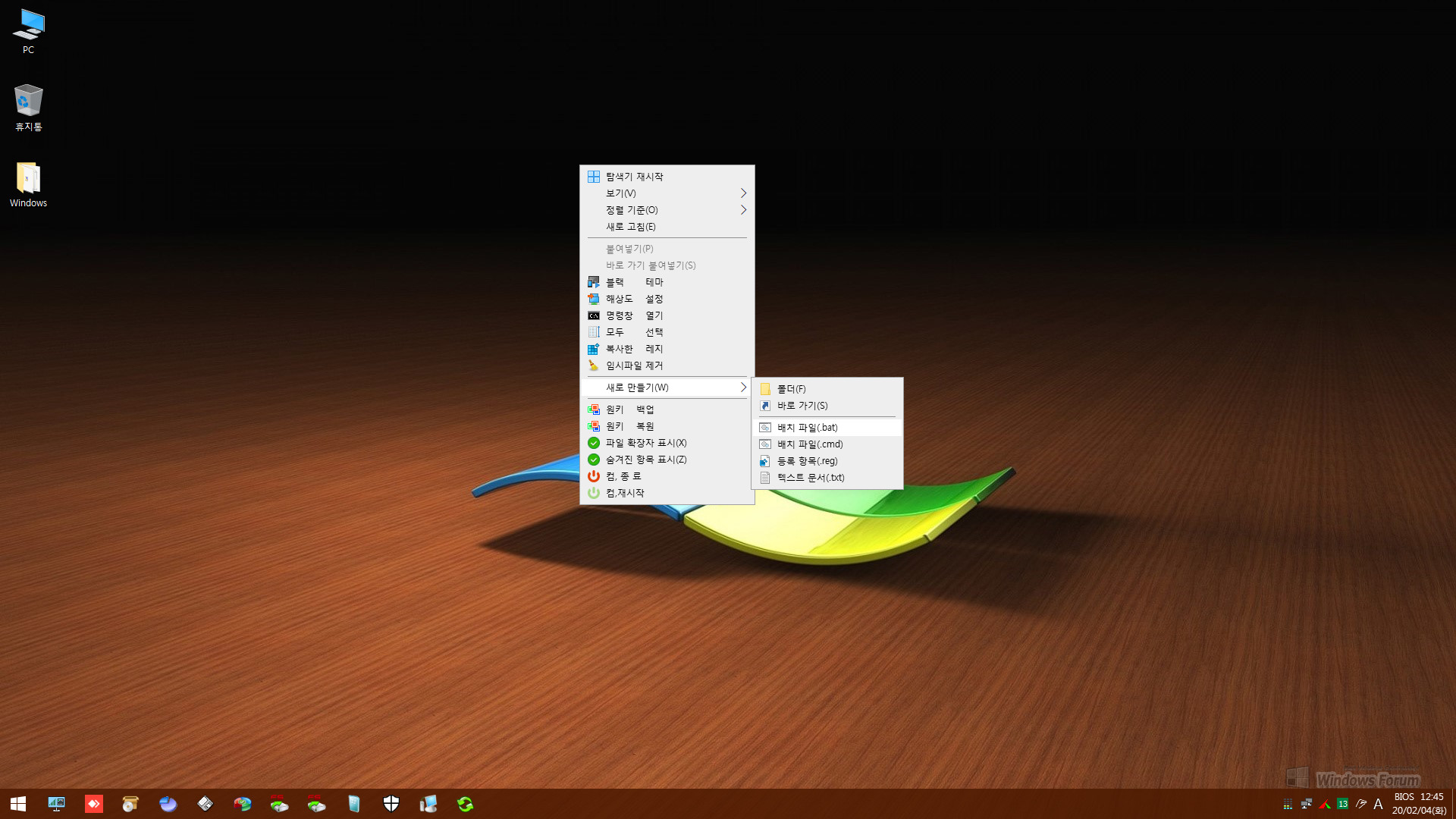Open the PC desktop icon
The width and height of the screenshot is (1456, 819).
[28, 32]
